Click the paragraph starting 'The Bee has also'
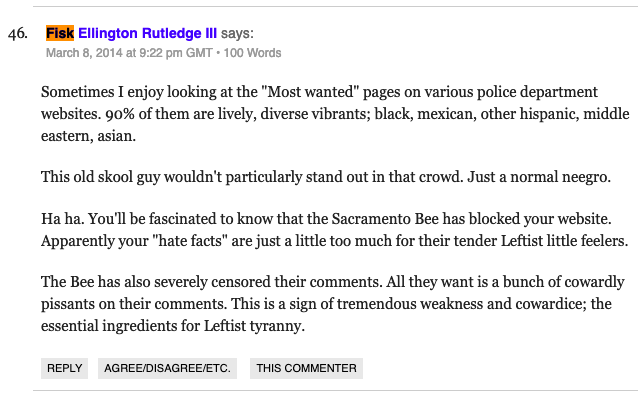 tap(332, 304)
